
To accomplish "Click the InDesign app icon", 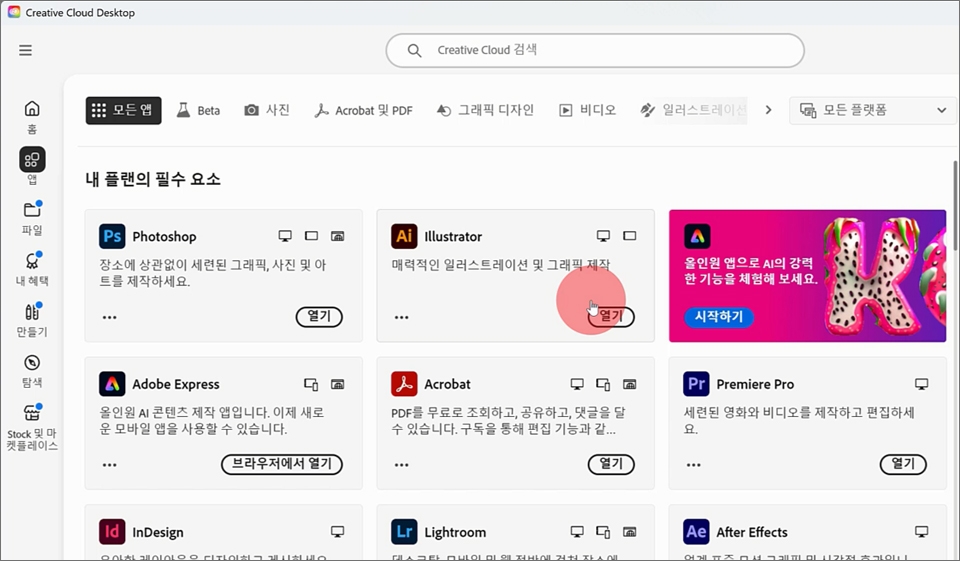I will (x=112, y=532).
